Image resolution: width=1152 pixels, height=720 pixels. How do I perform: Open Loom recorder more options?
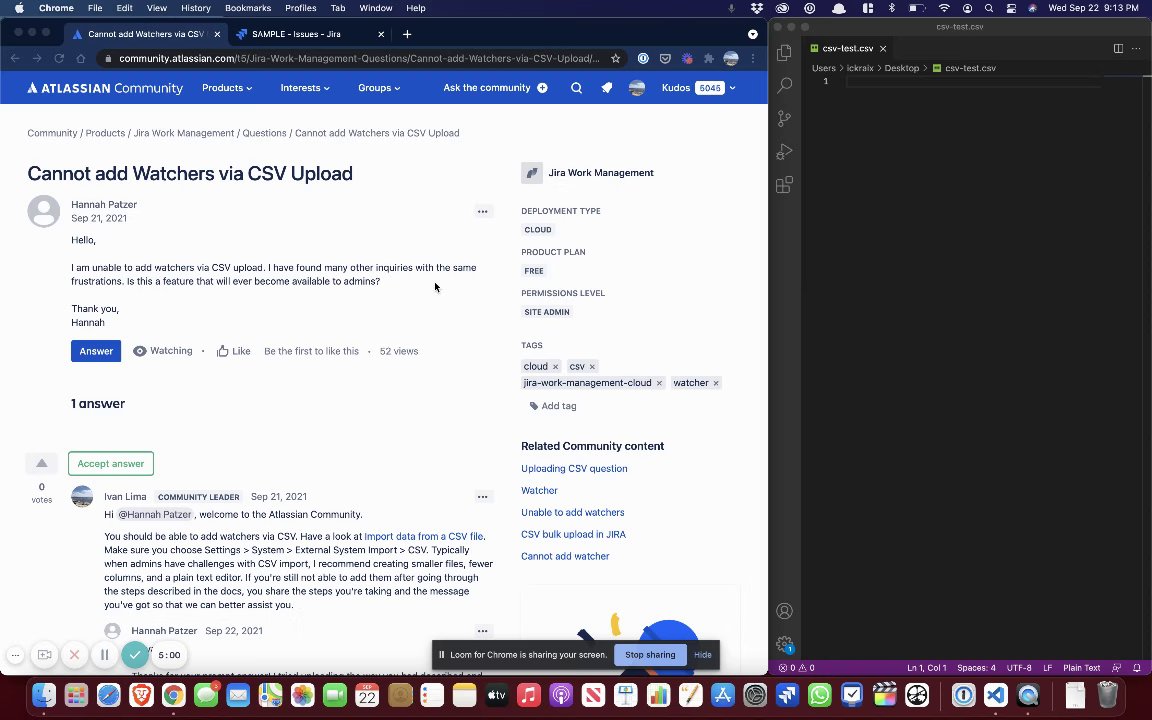click(x=15, y=655)
